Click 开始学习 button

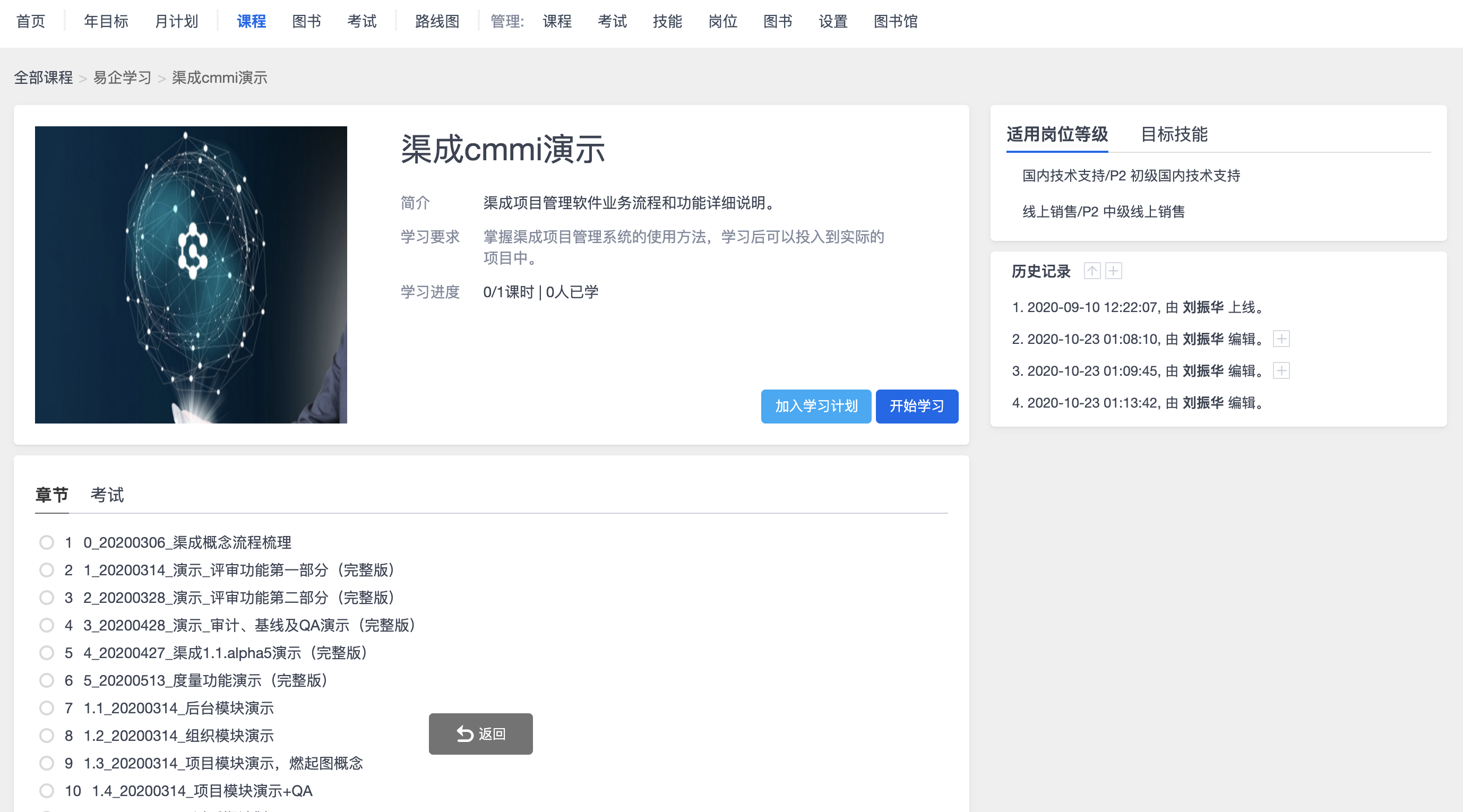[x=917, y=406]
